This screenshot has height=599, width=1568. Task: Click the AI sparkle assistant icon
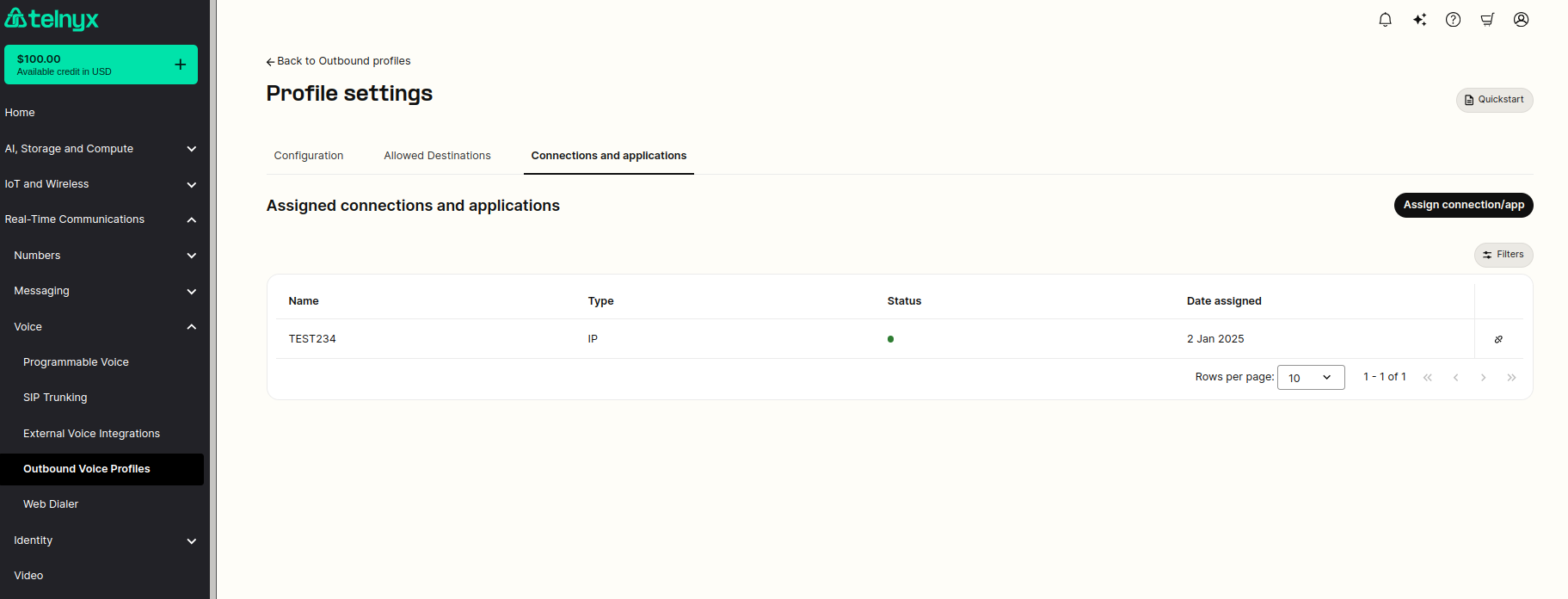(x=1419, y=20)
